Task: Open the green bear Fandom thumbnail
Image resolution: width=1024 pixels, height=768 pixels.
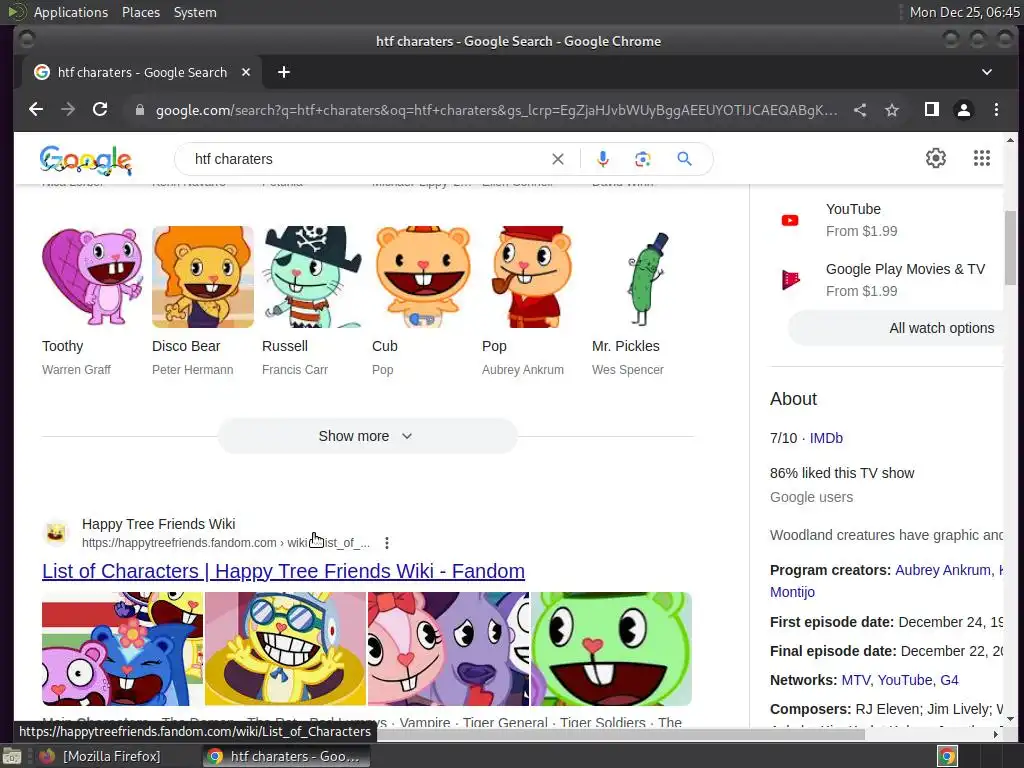Action: [611, 648]
